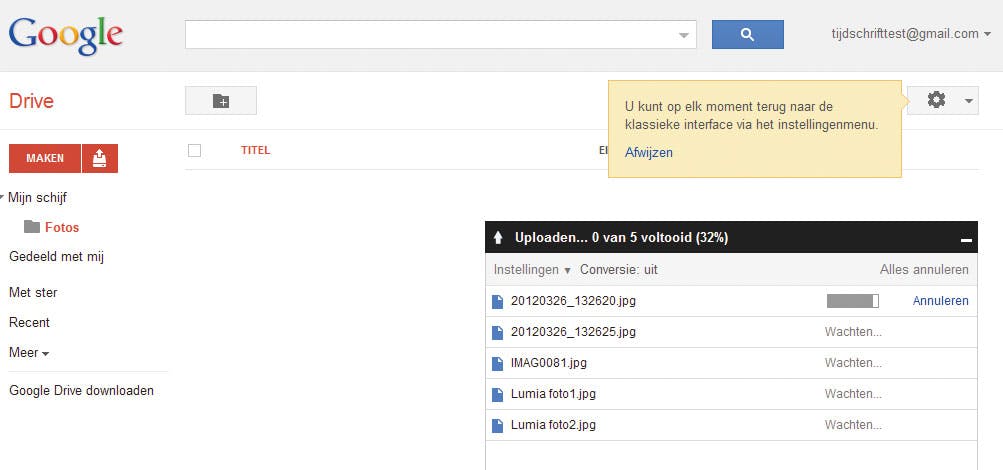Click the file name 20120326_132620.jpg

[573, 301]
